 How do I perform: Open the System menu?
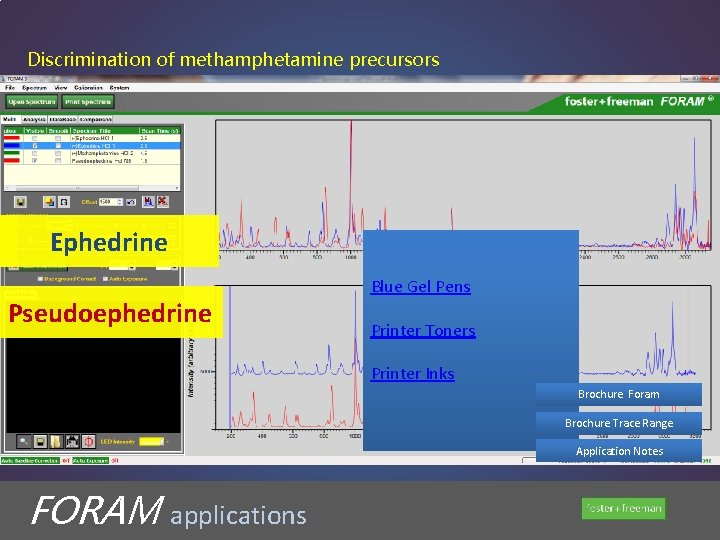tap(119, 87)
